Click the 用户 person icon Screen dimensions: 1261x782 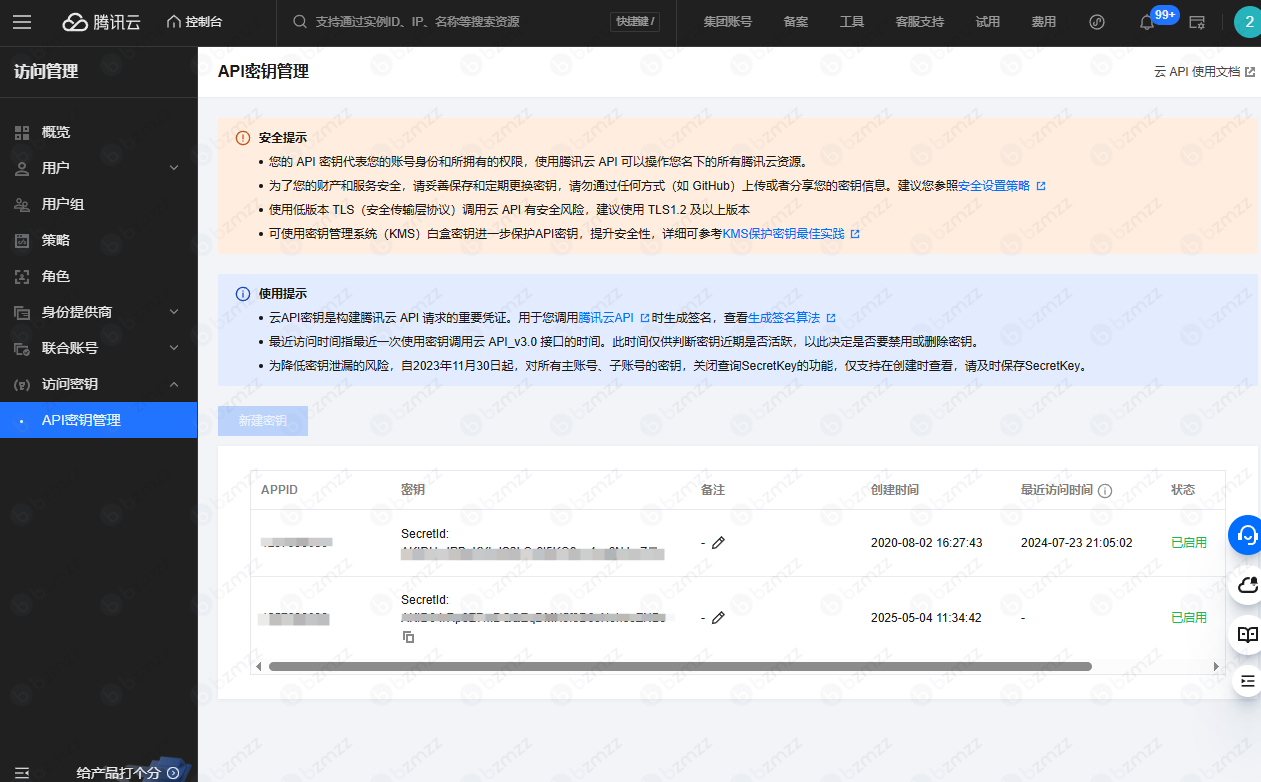coord(21,168)
